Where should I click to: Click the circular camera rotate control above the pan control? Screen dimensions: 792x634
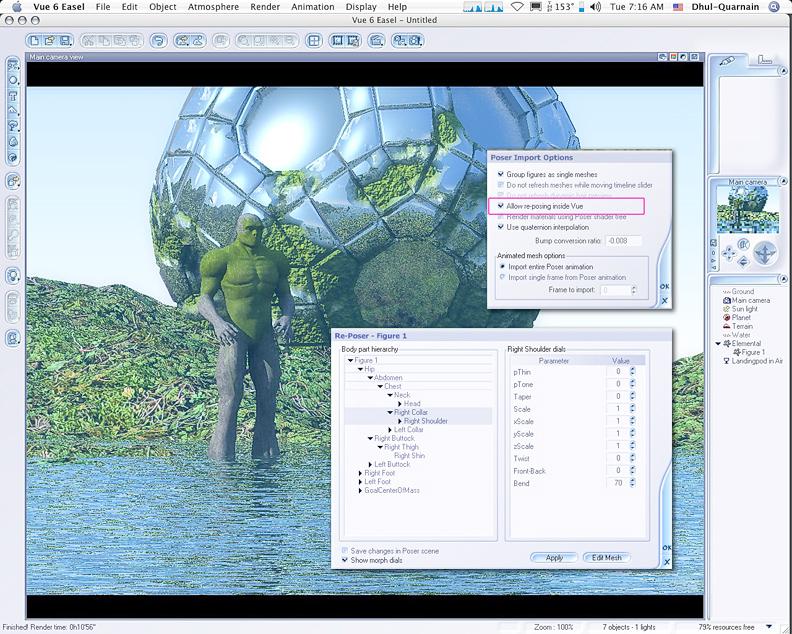click(x=743, y=245)
